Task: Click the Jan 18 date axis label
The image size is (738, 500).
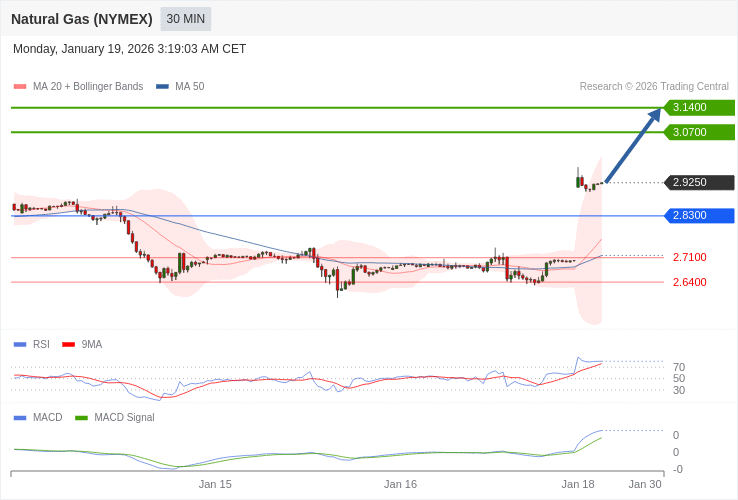Action: 578,484
